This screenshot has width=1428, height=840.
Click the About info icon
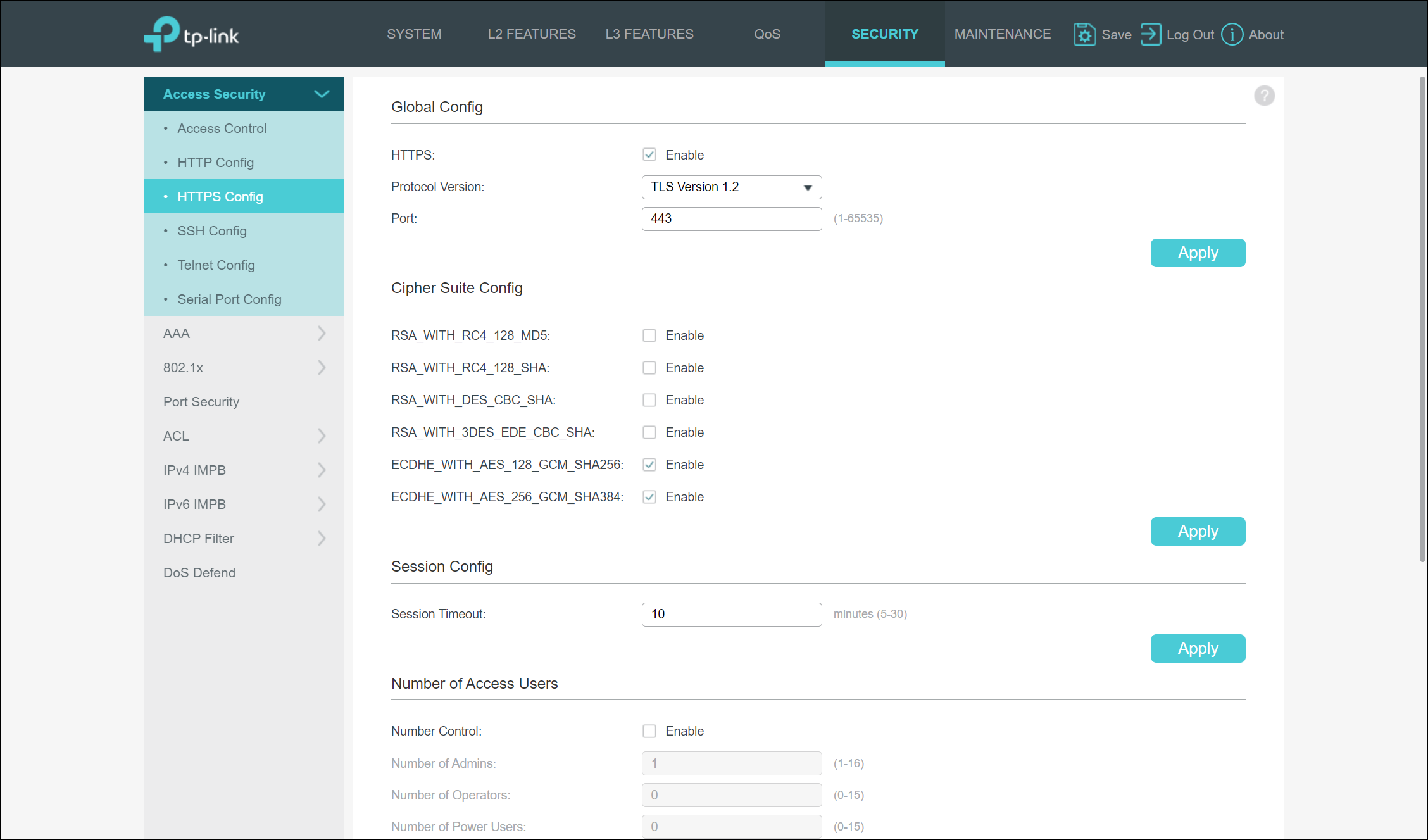1232,34
